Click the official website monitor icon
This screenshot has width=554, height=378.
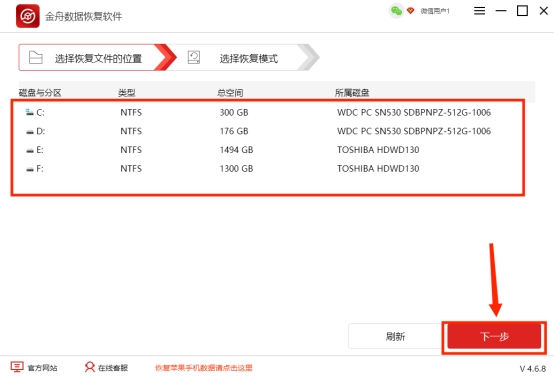(x=17, y=367)
